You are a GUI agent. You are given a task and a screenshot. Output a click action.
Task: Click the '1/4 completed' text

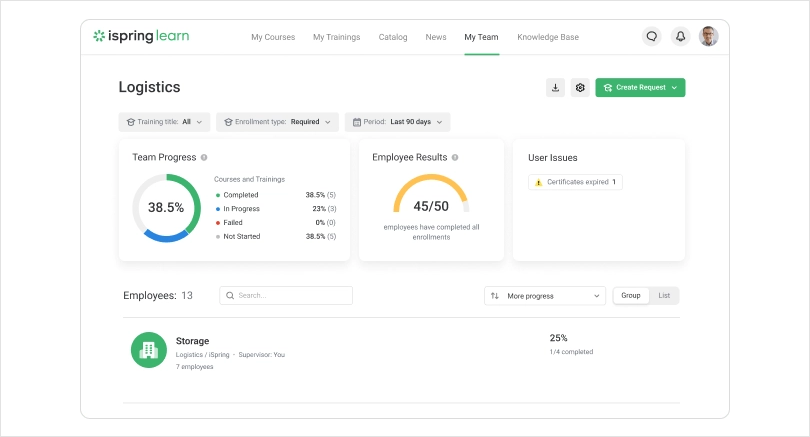pyautogui.click(x=571, y=352)
